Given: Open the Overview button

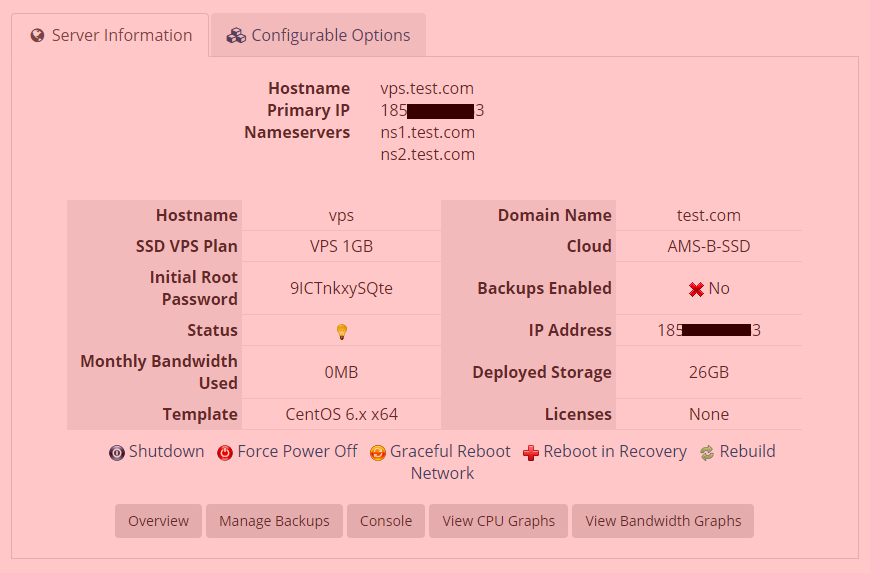Looking at the screenshot, I should pos(158,521).
